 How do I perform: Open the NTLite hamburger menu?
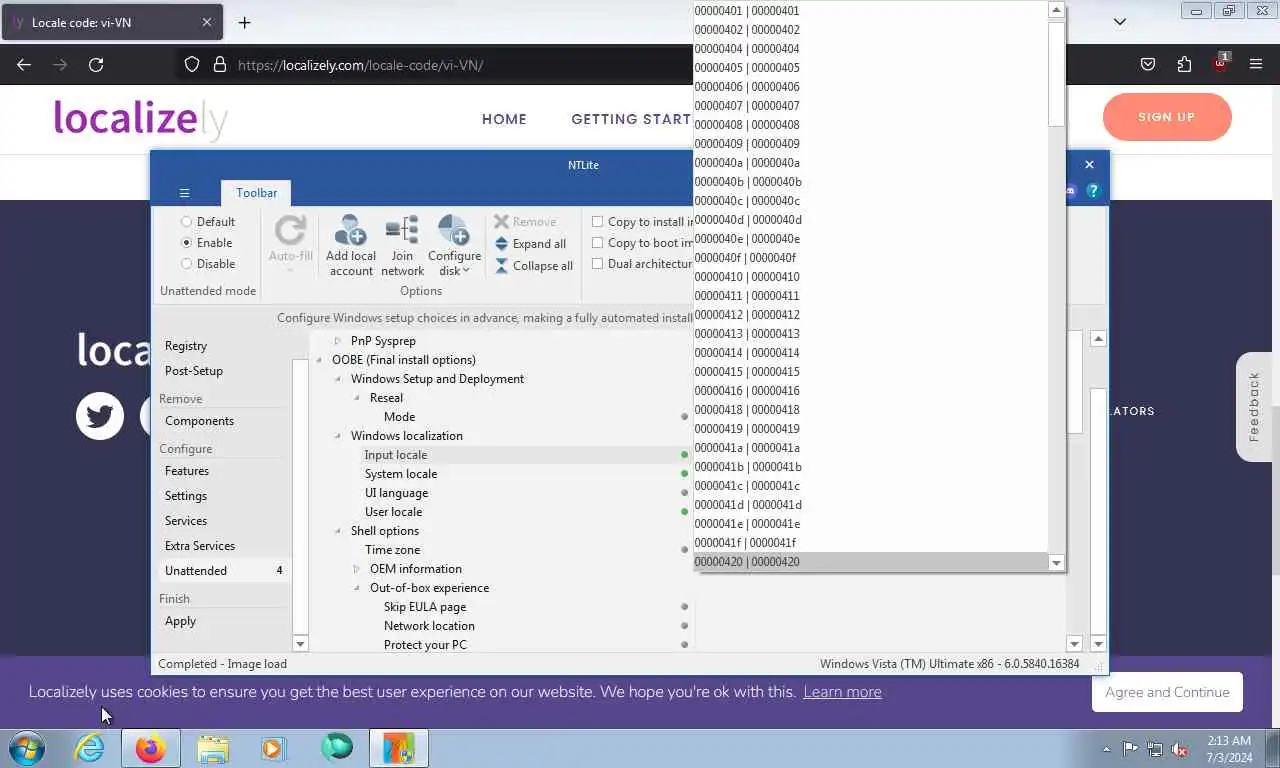tap(184, 193)
